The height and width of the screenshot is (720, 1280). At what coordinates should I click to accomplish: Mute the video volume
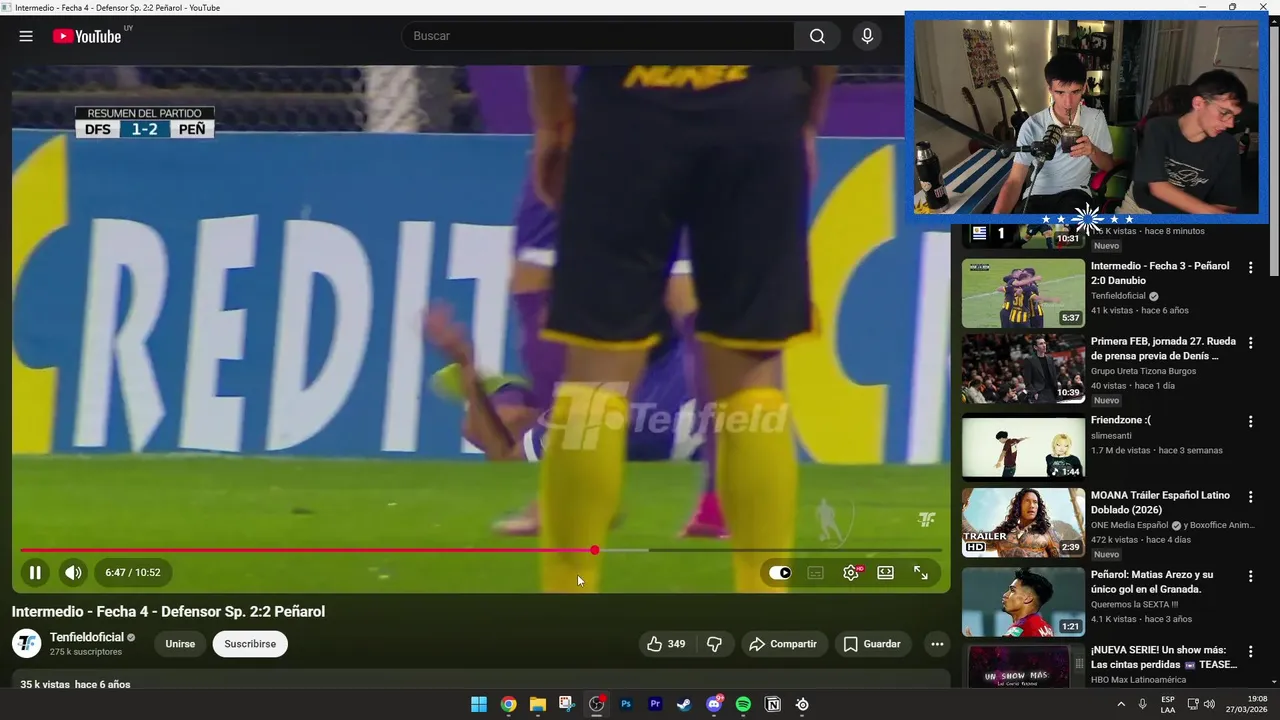(x=73, y=573)
